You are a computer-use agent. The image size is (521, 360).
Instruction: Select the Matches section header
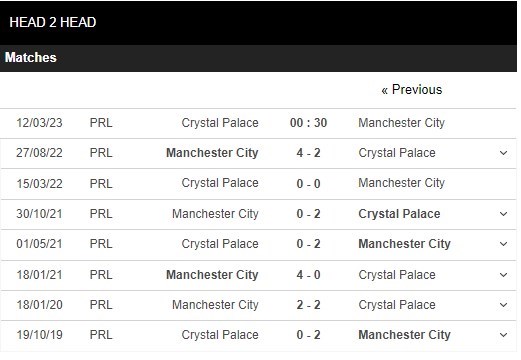click(31, 57)
